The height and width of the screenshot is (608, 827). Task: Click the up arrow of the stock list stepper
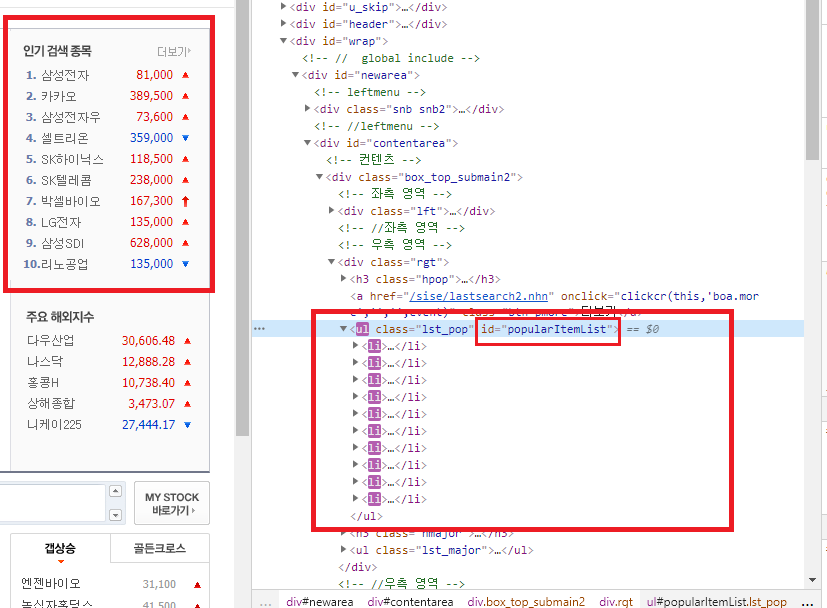point(116,491)
